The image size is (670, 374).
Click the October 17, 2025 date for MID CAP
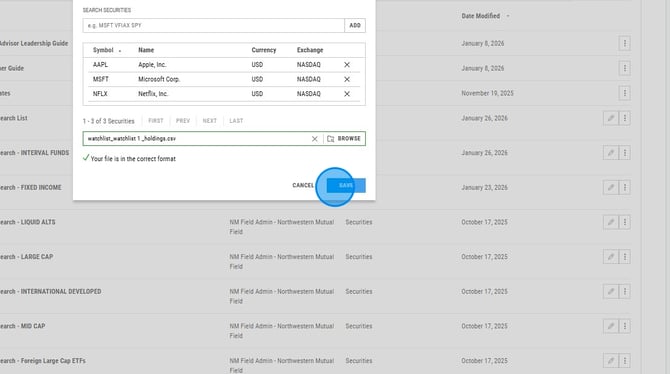(x=484, y=326)
